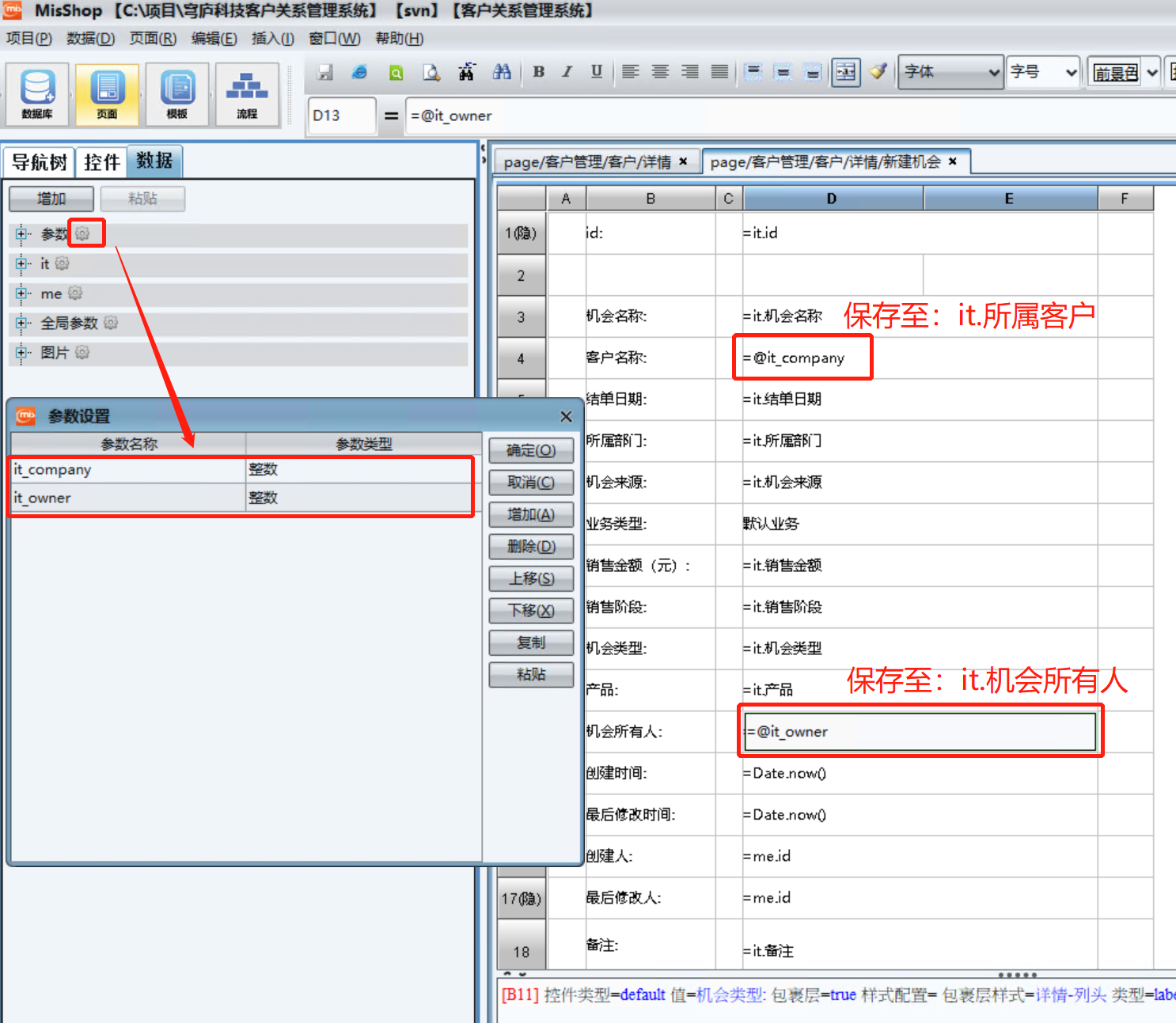Click the blue binoculars find icon

coord(502,73)
